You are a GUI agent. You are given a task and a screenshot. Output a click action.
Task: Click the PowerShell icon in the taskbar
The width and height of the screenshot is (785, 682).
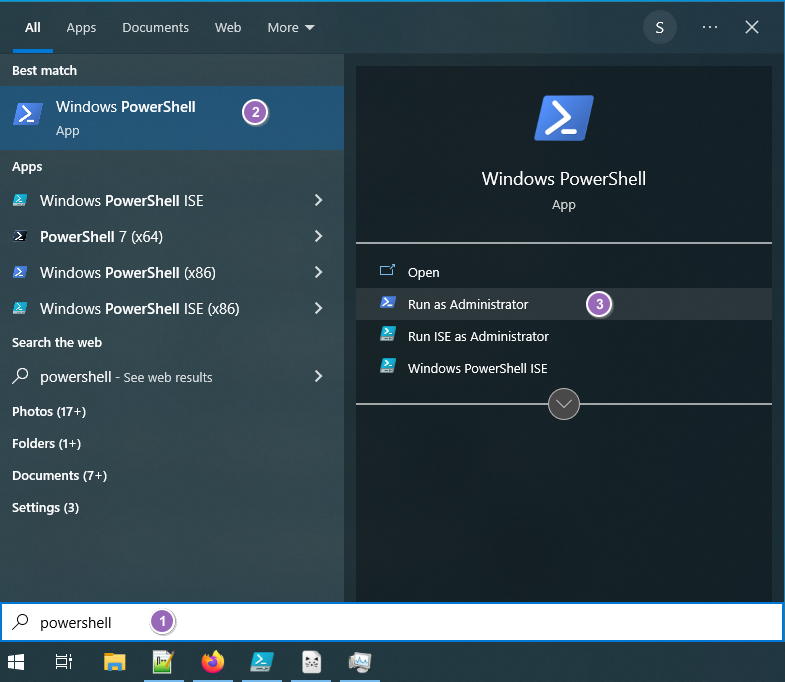(x=262, y=661)
